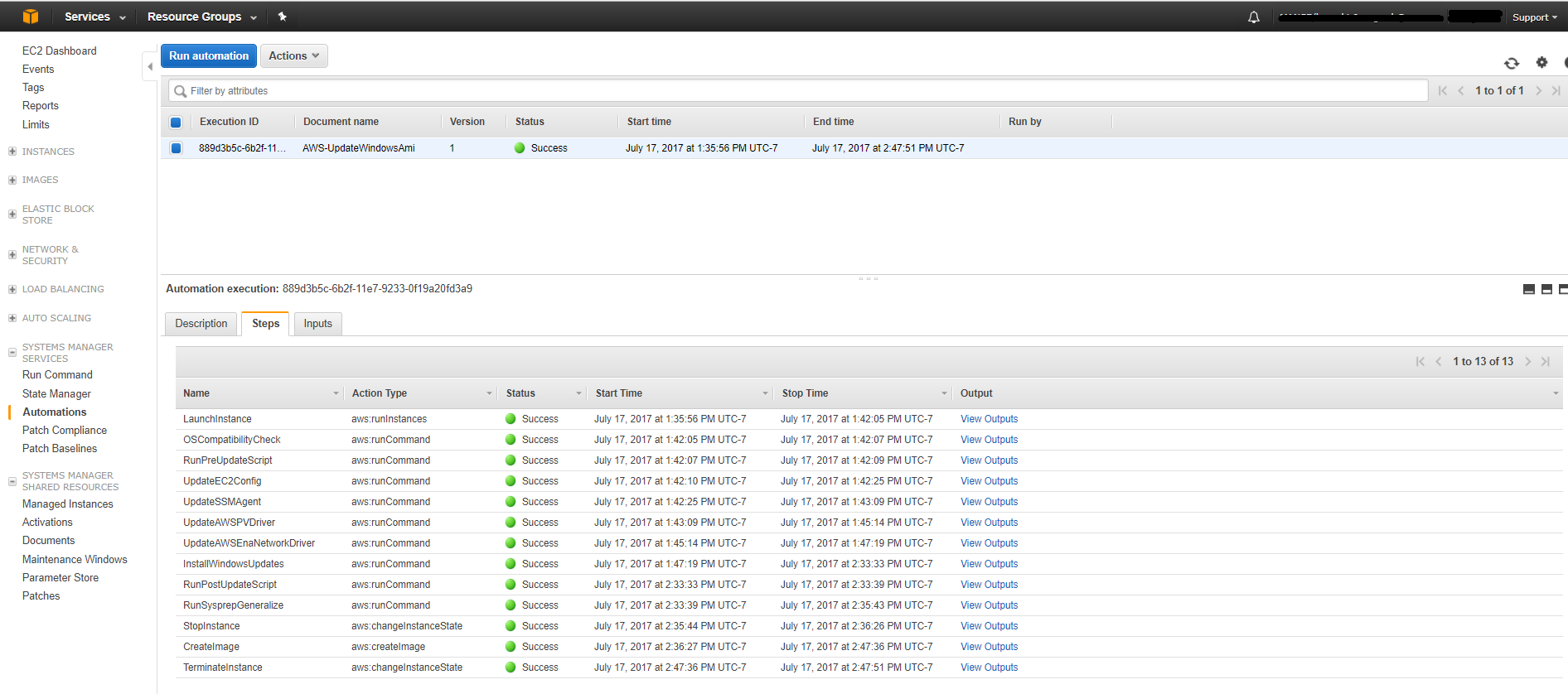Open State Manager in sidebar
This screenshot has width=1568, height=694.
point(56,394)
